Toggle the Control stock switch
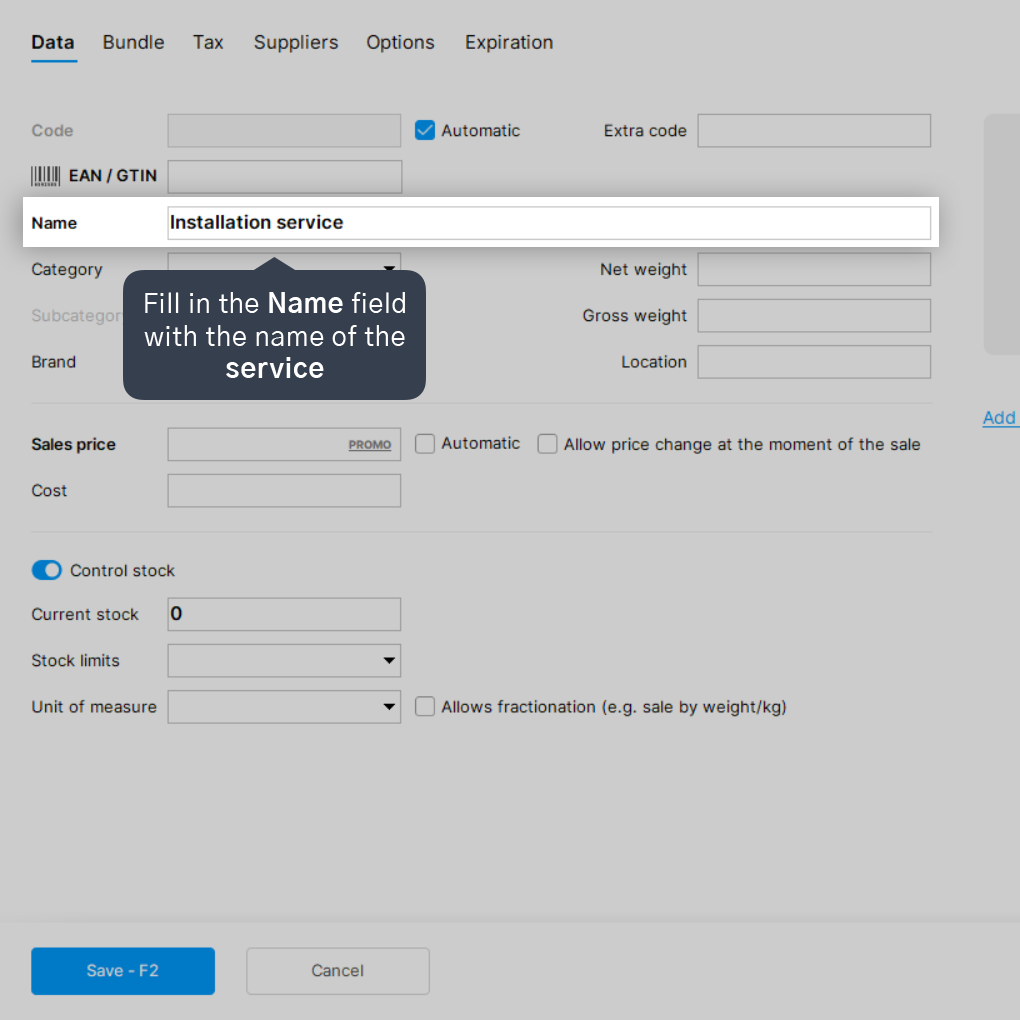 (47, 570)
